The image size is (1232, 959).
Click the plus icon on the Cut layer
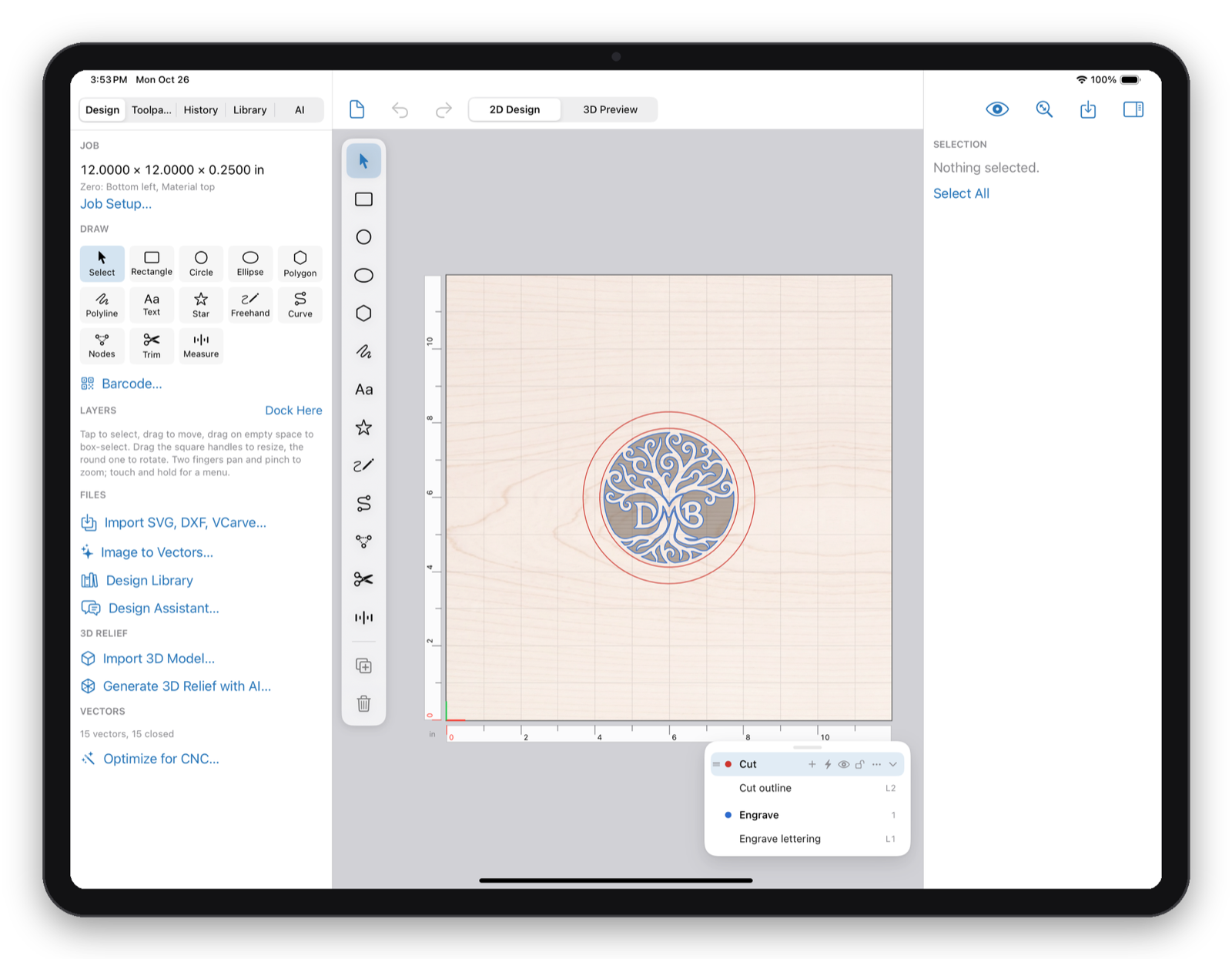pyautogui.click(x=812, y=764)
